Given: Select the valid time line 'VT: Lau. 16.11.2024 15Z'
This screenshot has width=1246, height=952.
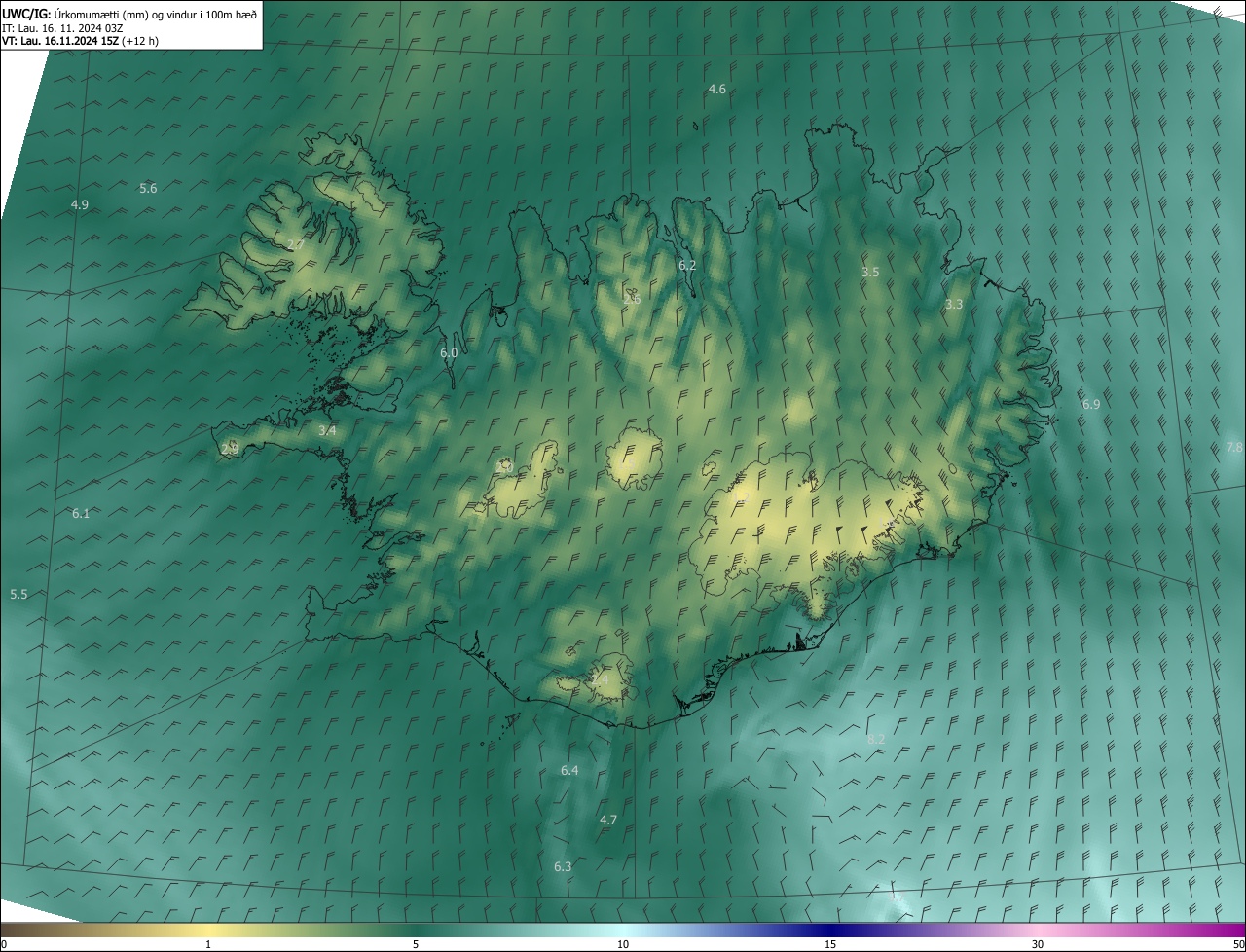Looking at the screenshot, I should click(60, 41).
